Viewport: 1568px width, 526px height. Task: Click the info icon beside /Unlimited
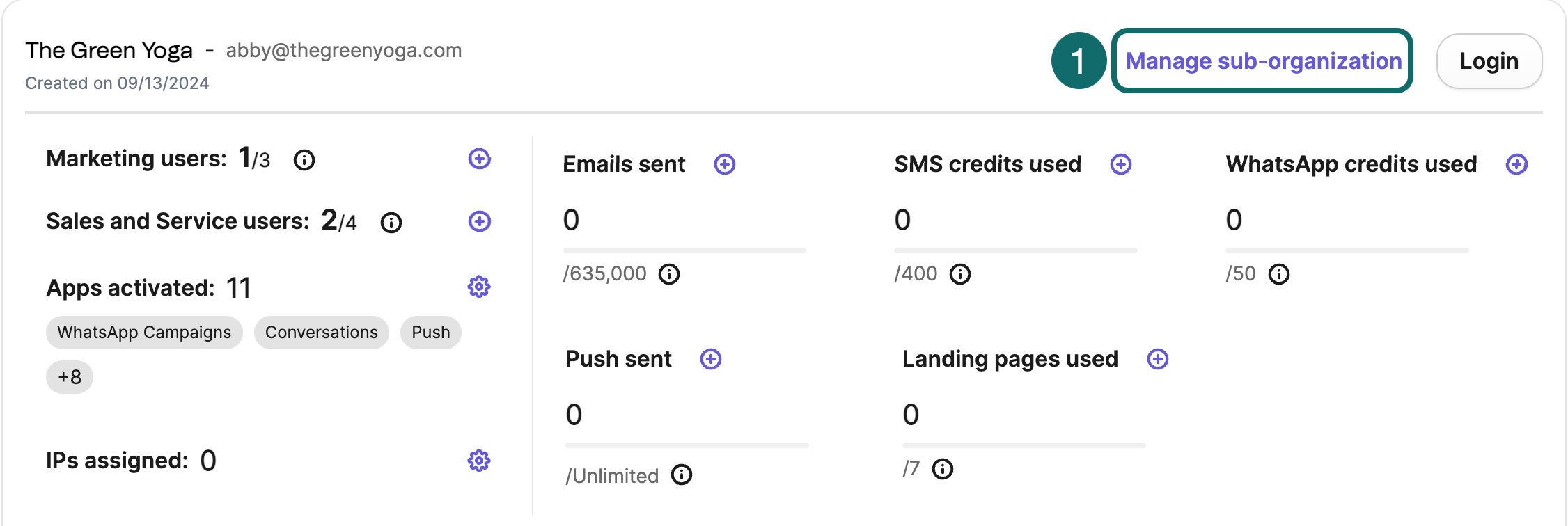click(x=680, y=476)
